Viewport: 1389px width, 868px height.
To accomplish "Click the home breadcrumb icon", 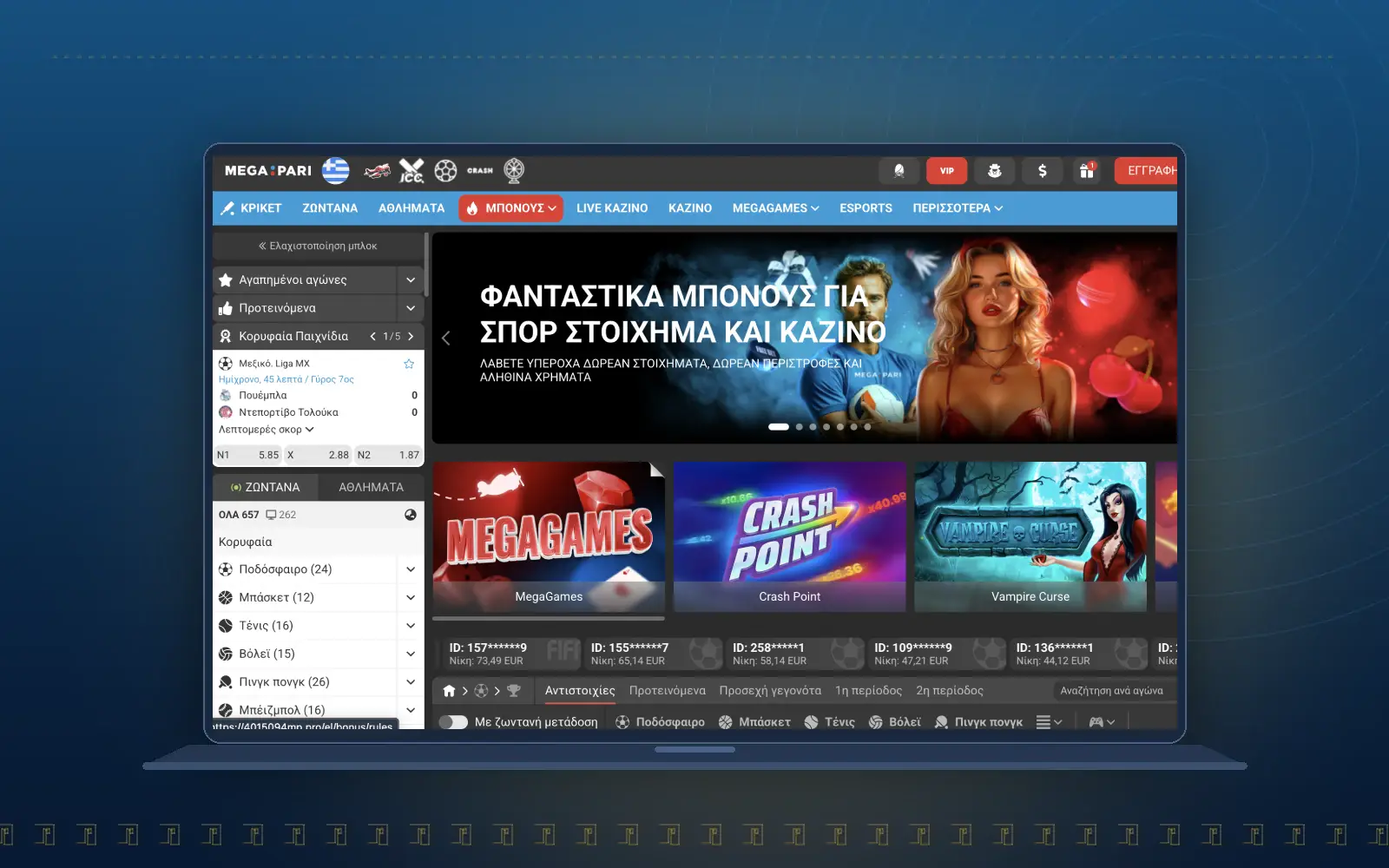I will point(449,691).
